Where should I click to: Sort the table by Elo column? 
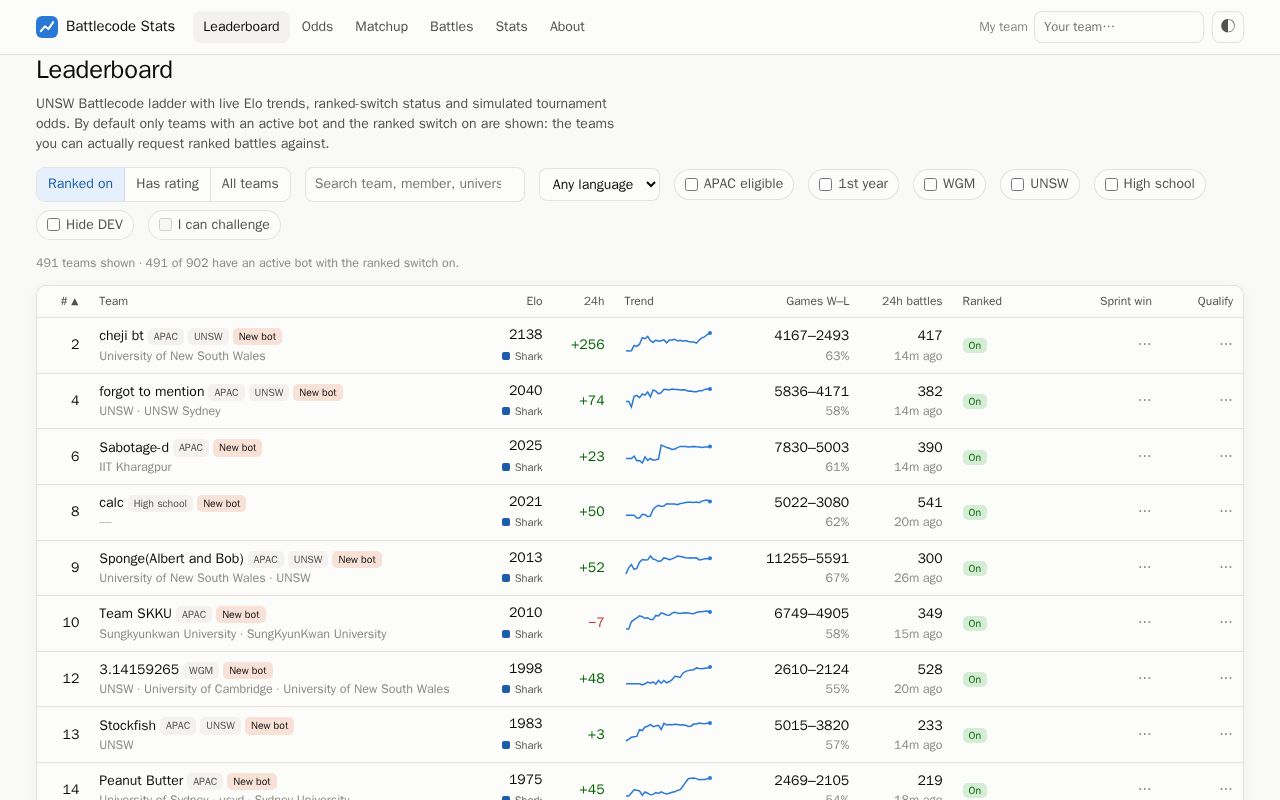pos(534,301)
